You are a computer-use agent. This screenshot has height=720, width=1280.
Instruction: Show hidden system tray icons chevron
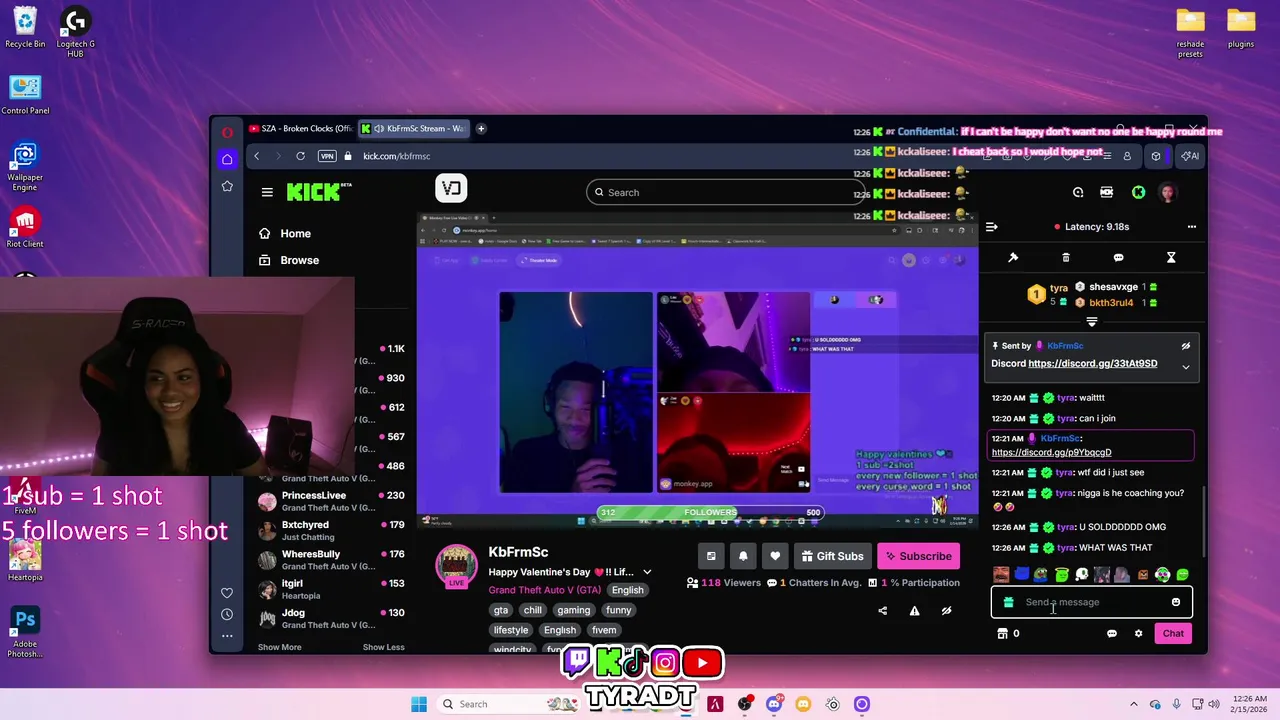tap(1133, 704)
